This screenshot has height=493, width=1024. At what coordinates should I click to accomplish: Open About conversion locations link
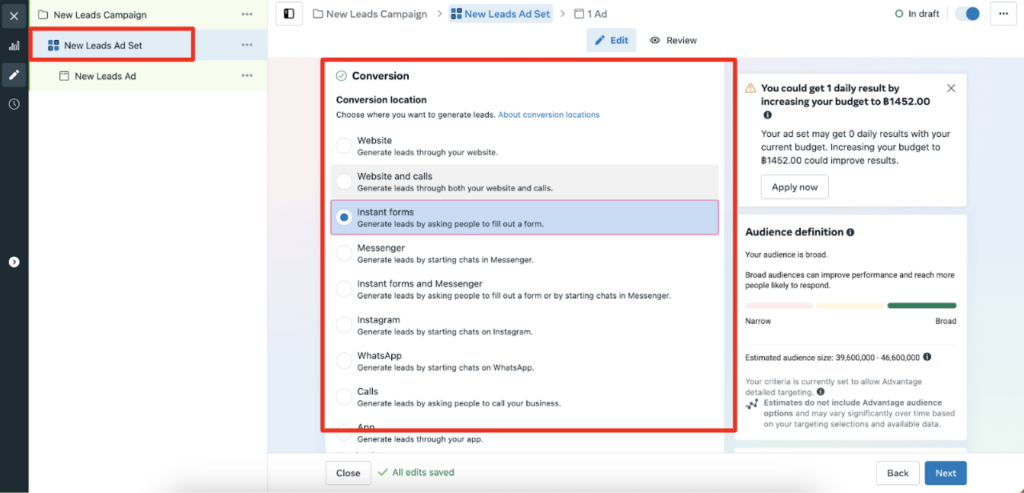[x=549, y=115]
